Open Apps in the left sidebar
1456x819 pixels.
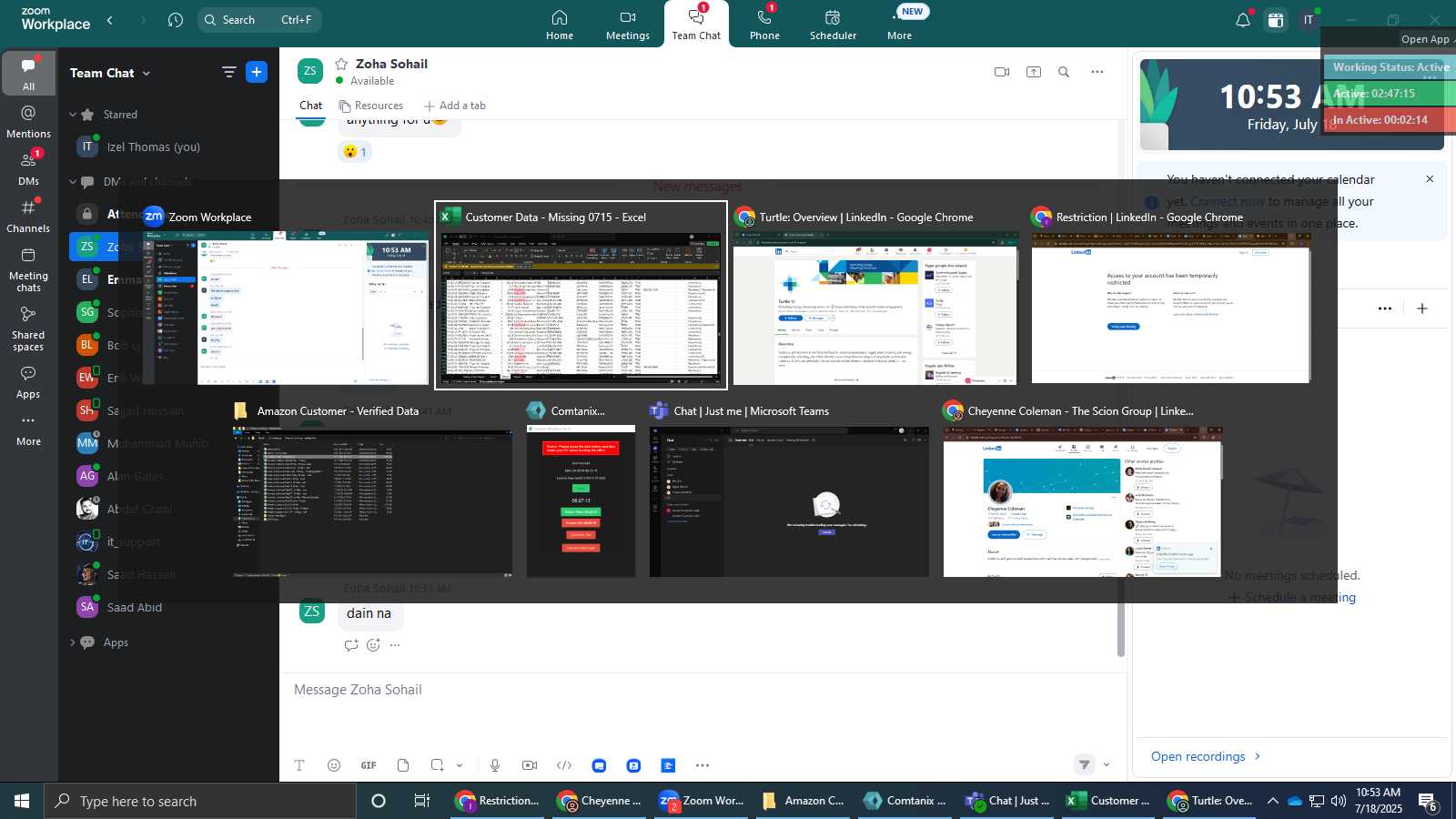click(x=28, y=382)
